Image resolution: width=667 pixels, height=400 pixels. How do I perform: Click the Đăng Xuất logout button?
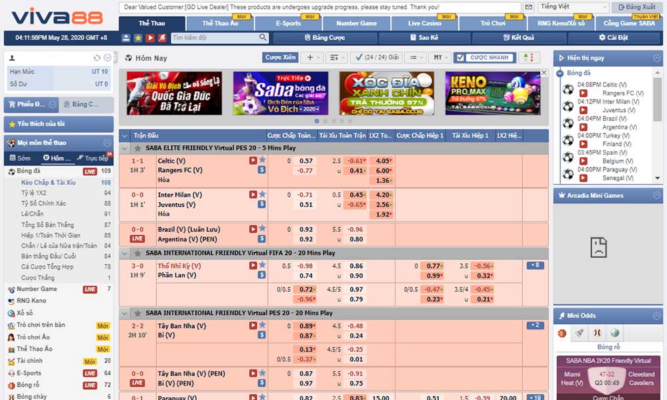click(637, 7)
